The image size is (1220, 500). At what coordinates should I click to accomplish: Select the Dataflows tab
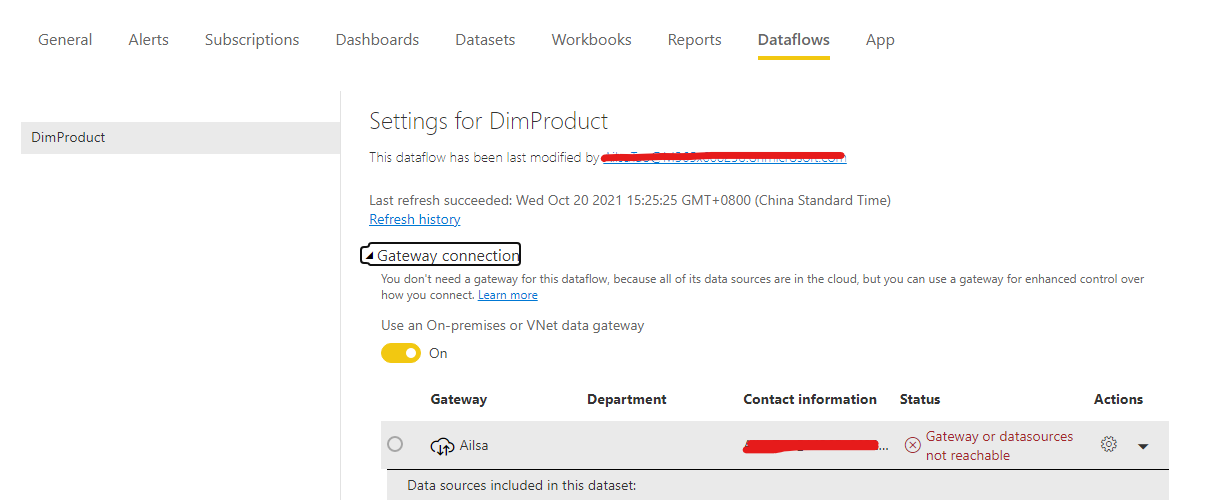(793, 40)
